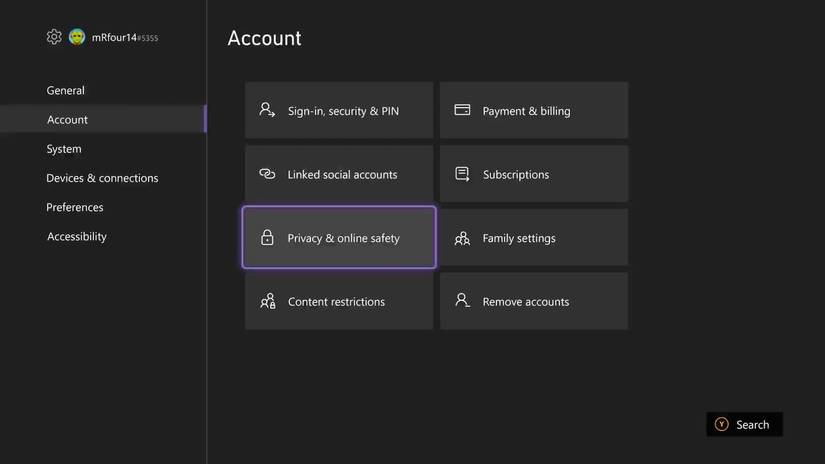Viewport: 825px width, 464px height.
Task: Click the privacy padlock icon
Action: [267, 238]
